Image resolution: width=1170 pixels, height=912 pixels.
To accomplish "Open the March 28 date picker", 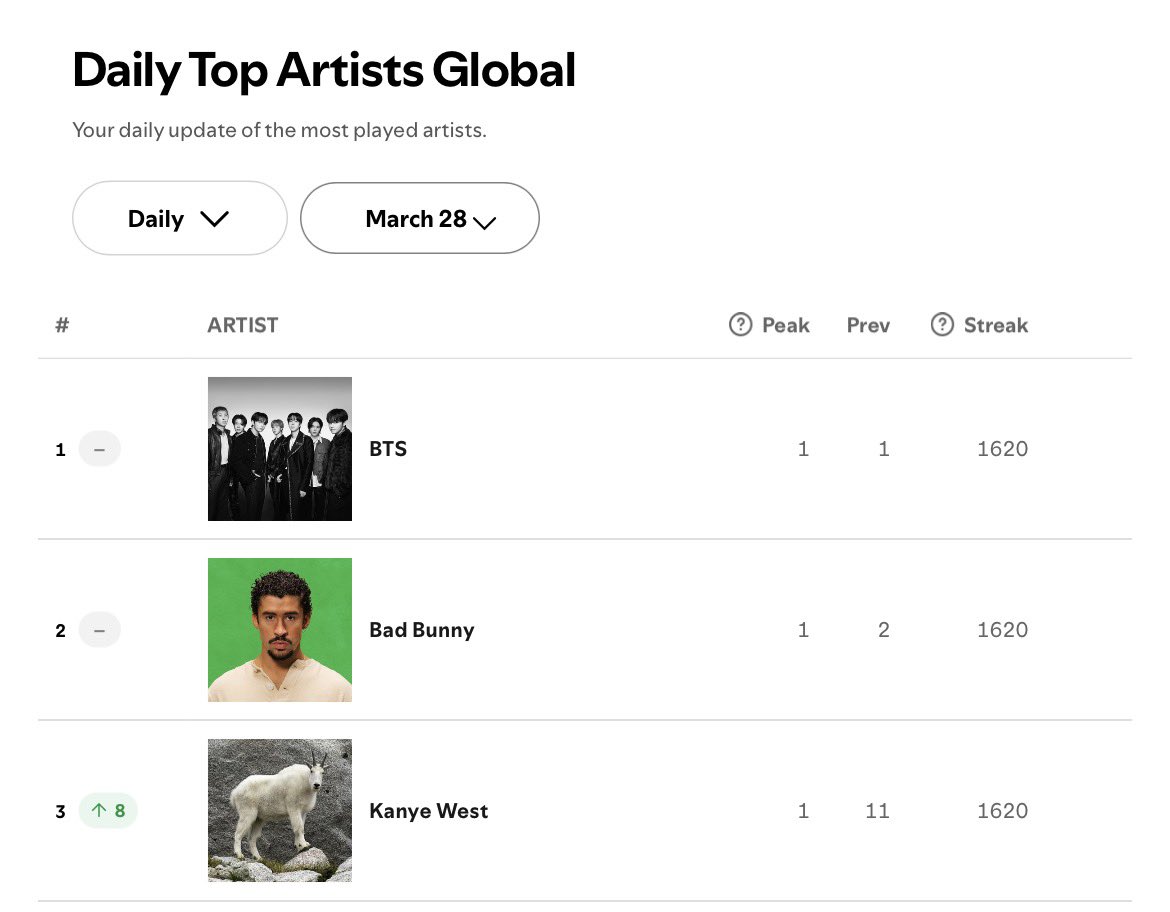I will point(420,219).
